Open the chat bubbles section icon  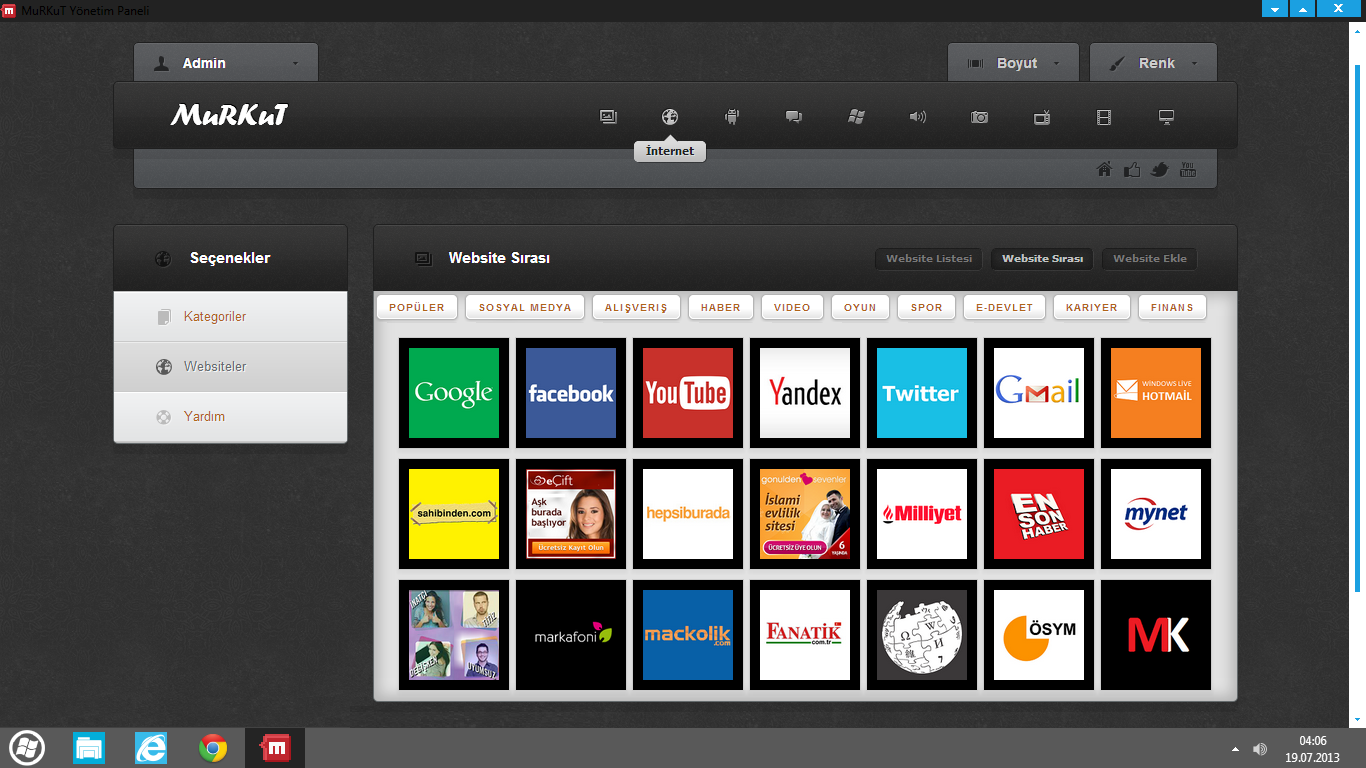[794, 117]
